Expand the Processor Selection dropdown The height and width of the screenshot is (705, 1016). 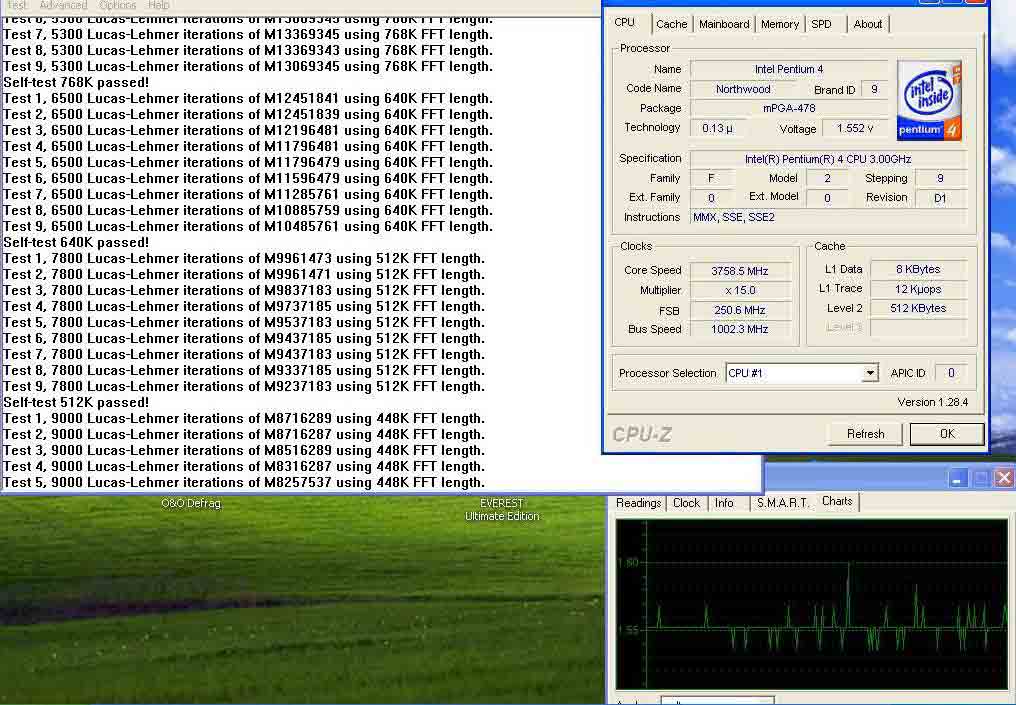[x=869, y=373]
